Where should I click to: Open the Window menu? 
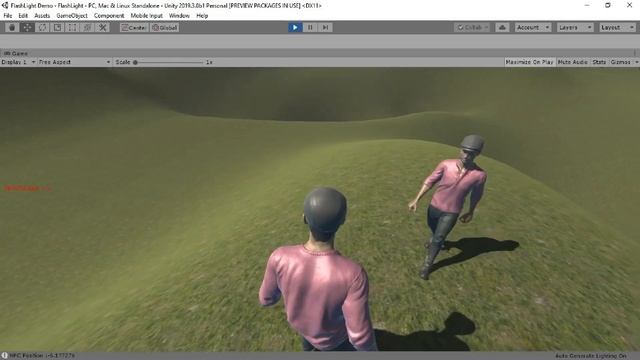pos(179,16)
